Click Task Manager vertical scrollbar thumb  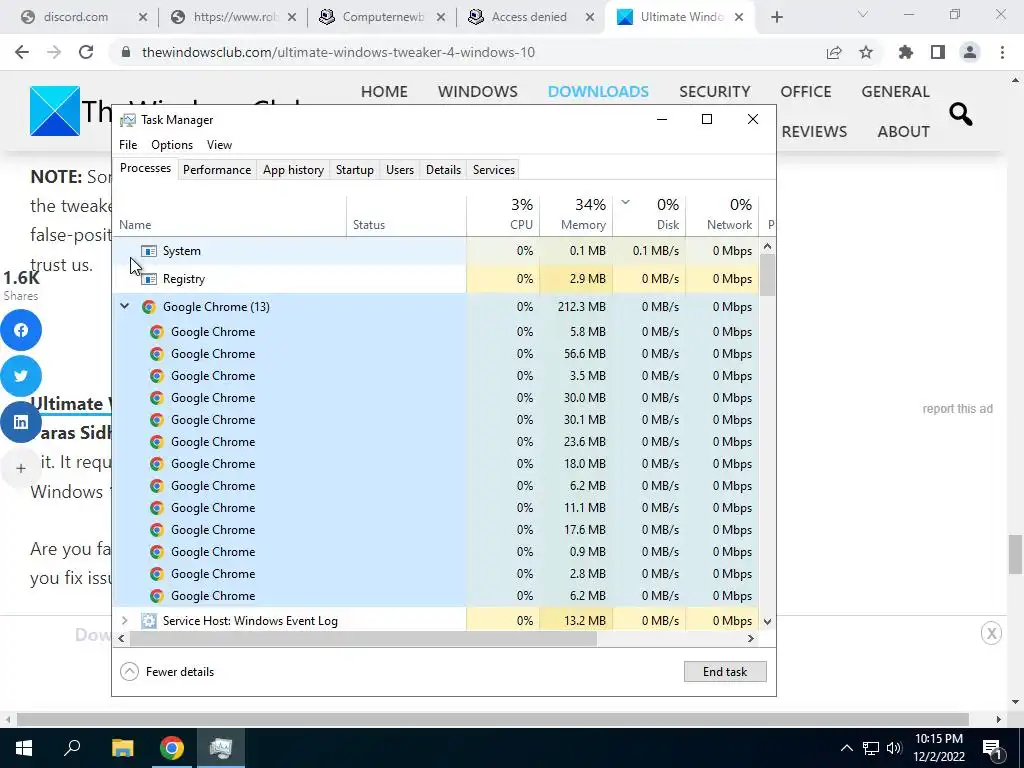pyautogui.click(x=767, y=275)
